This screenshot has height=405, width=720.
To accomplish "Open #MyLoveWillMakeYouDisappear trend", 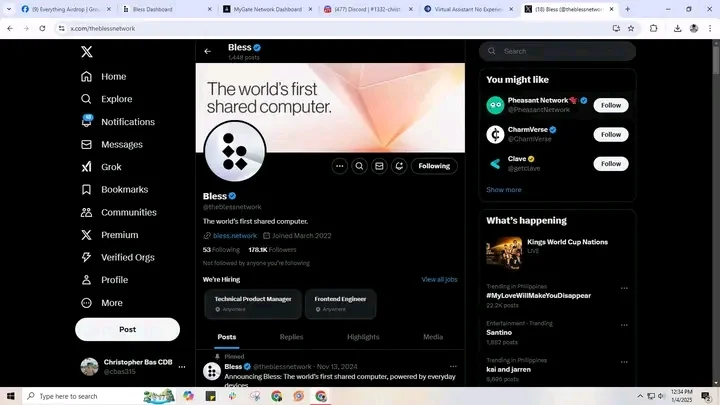I will [x=538, y=296].
